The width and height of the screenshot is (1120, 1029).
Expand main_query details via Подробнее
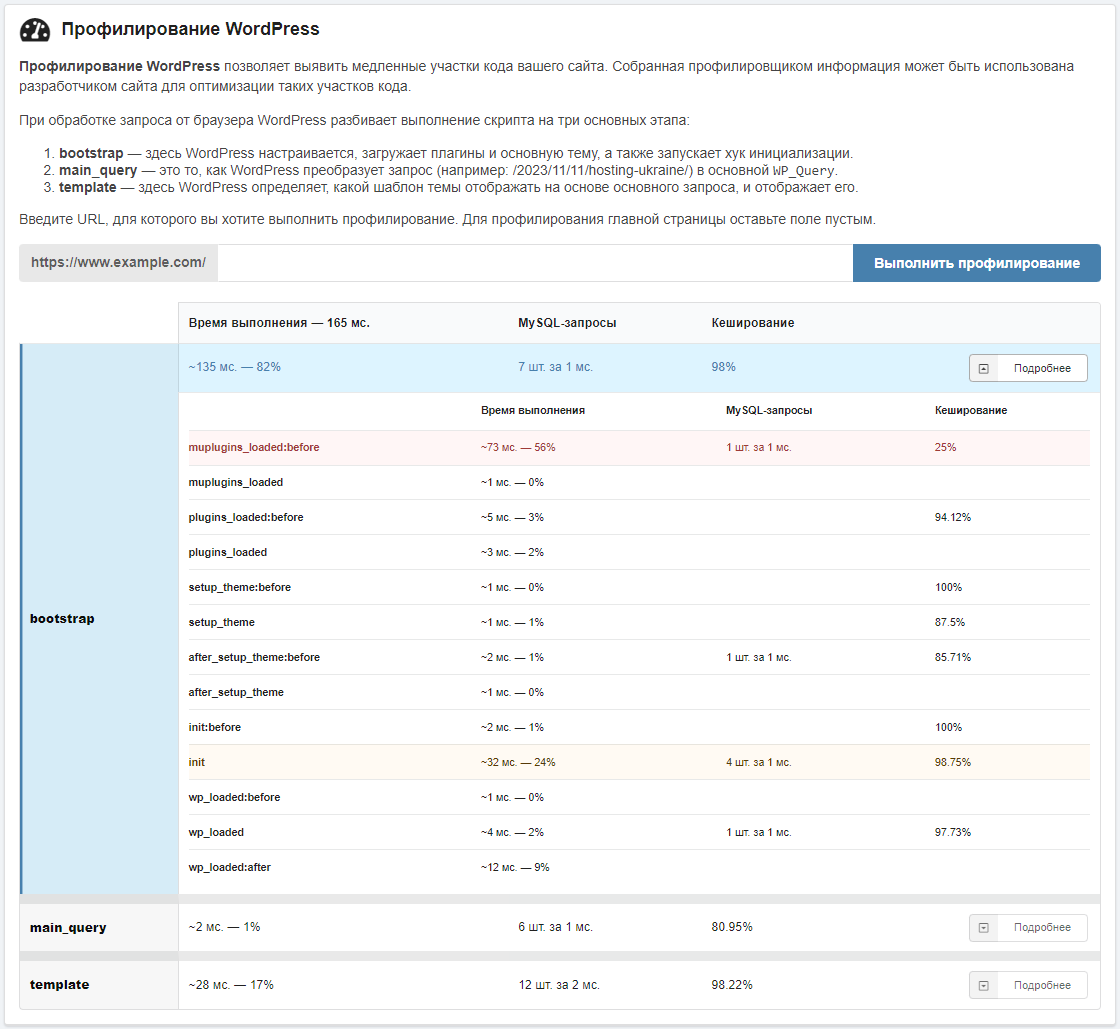point(1027,927)
